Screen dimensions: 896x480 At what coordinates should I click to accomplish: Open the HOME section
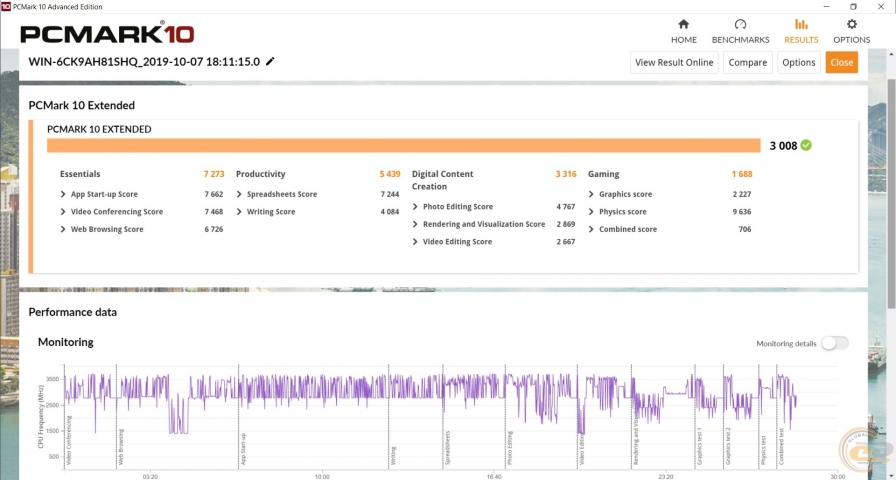(683, 31)
